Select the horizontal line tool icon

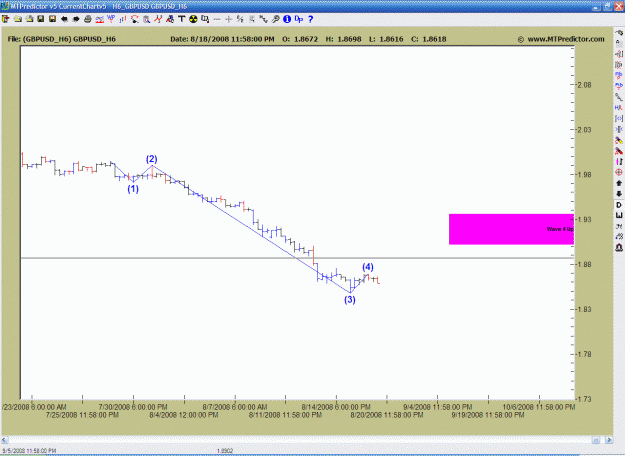click(217, 19)
